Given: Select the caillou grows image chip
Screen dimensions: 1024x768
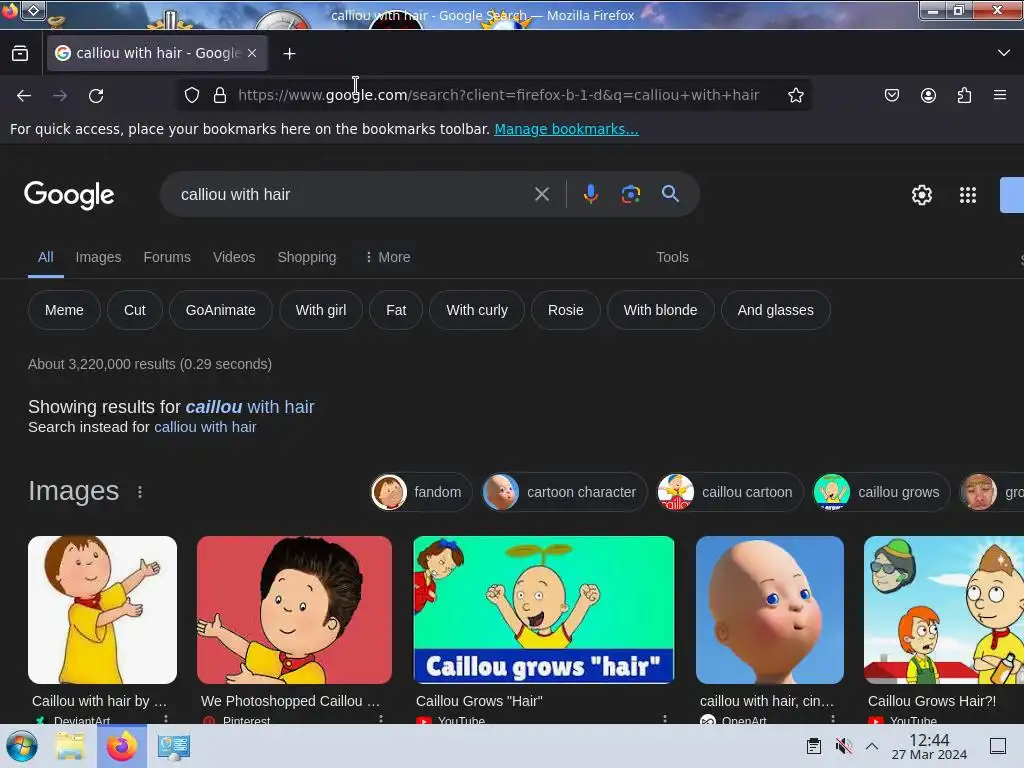Looking at the screenshot, I should [881, 492].
